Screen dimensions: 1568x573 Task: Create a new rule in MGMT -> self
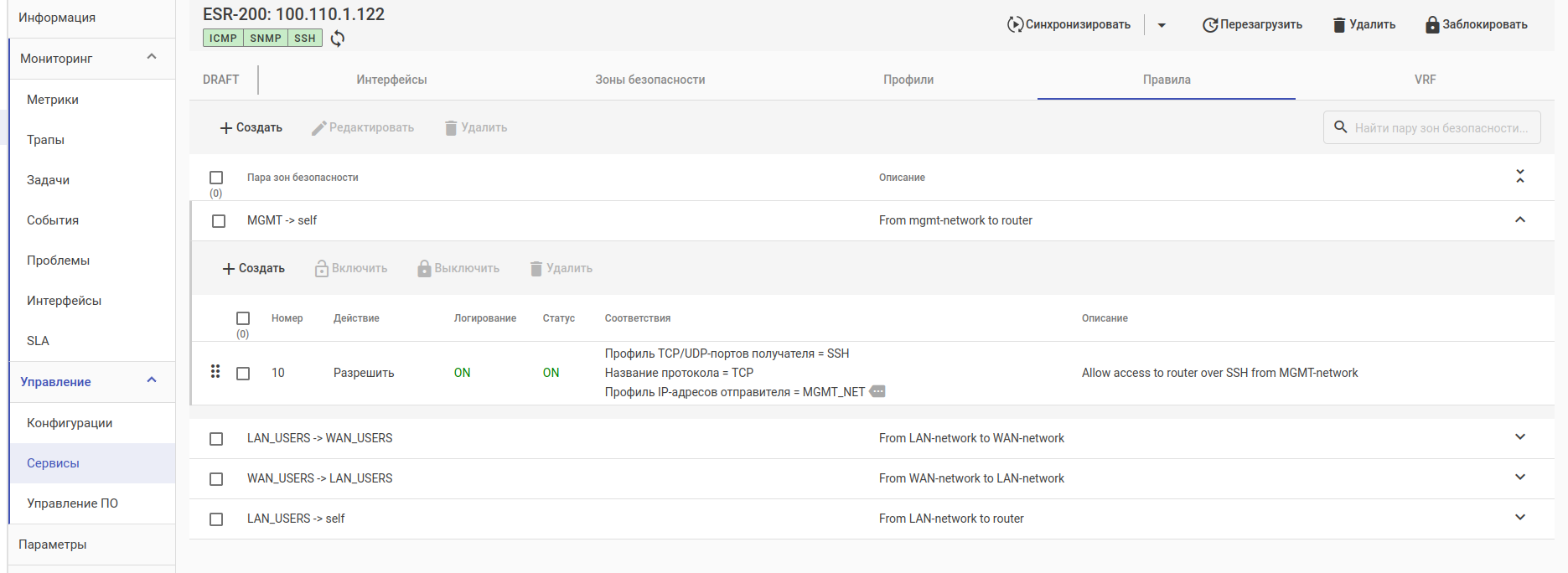253,269
